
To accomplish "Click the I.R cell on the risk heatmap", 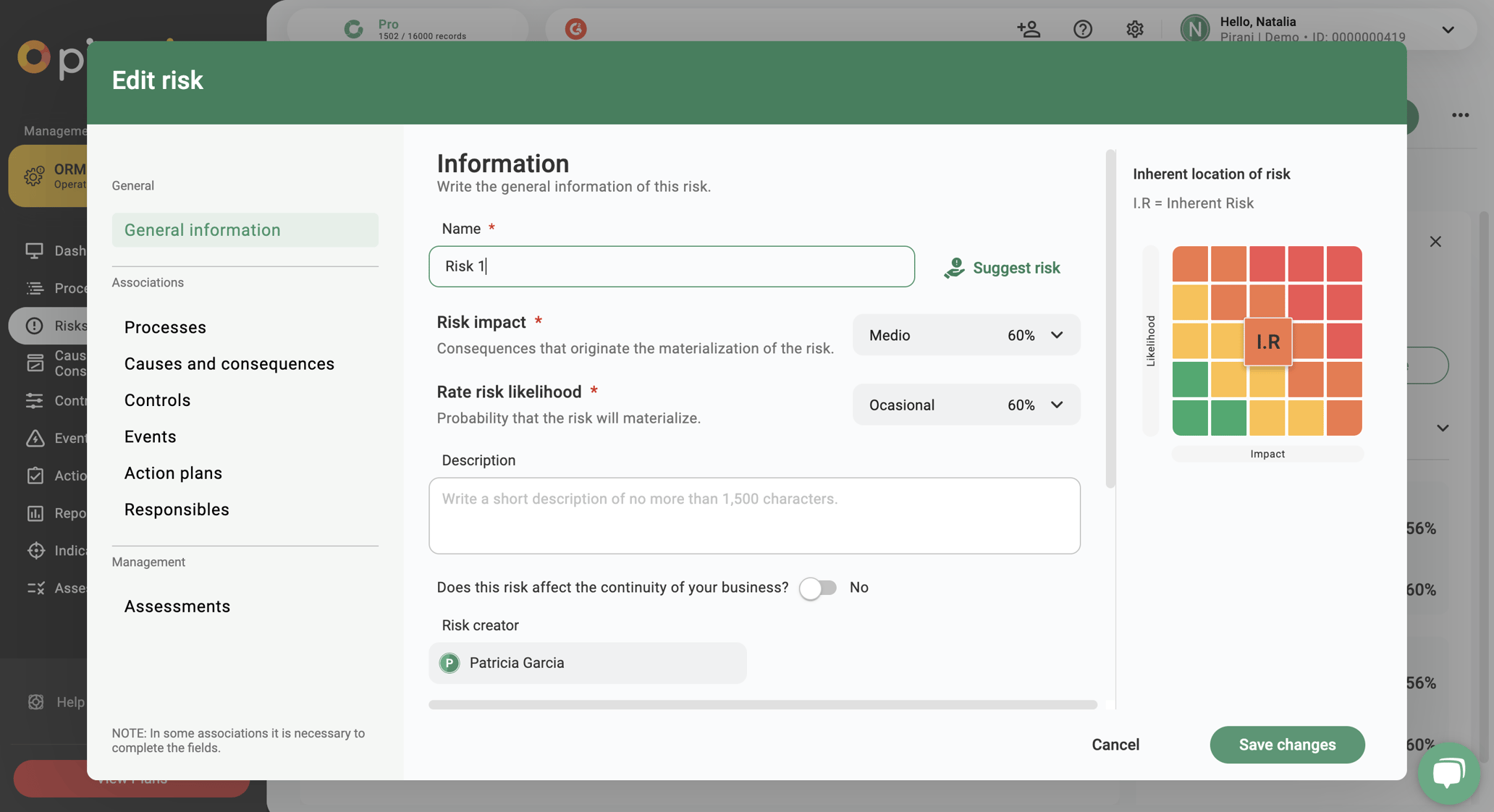I will click(1267, 342).
